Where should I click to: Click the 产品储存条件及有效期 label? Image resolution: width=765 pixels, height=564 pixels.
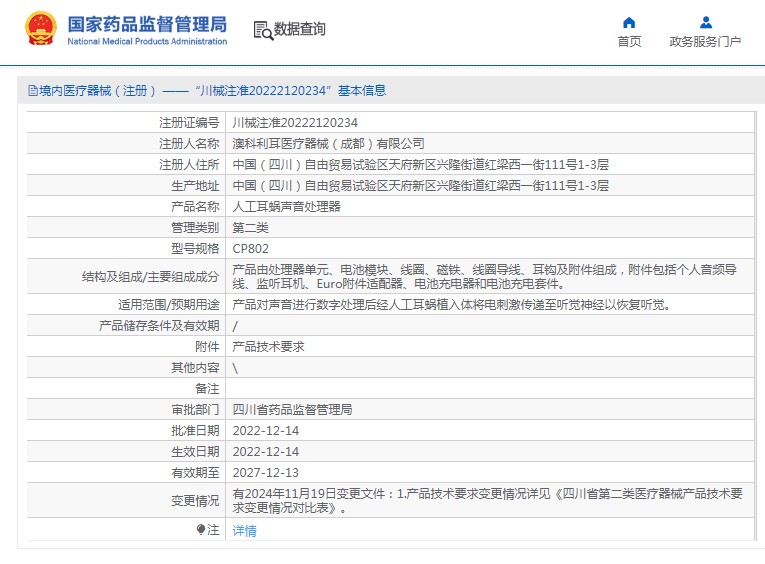[159, 325]
